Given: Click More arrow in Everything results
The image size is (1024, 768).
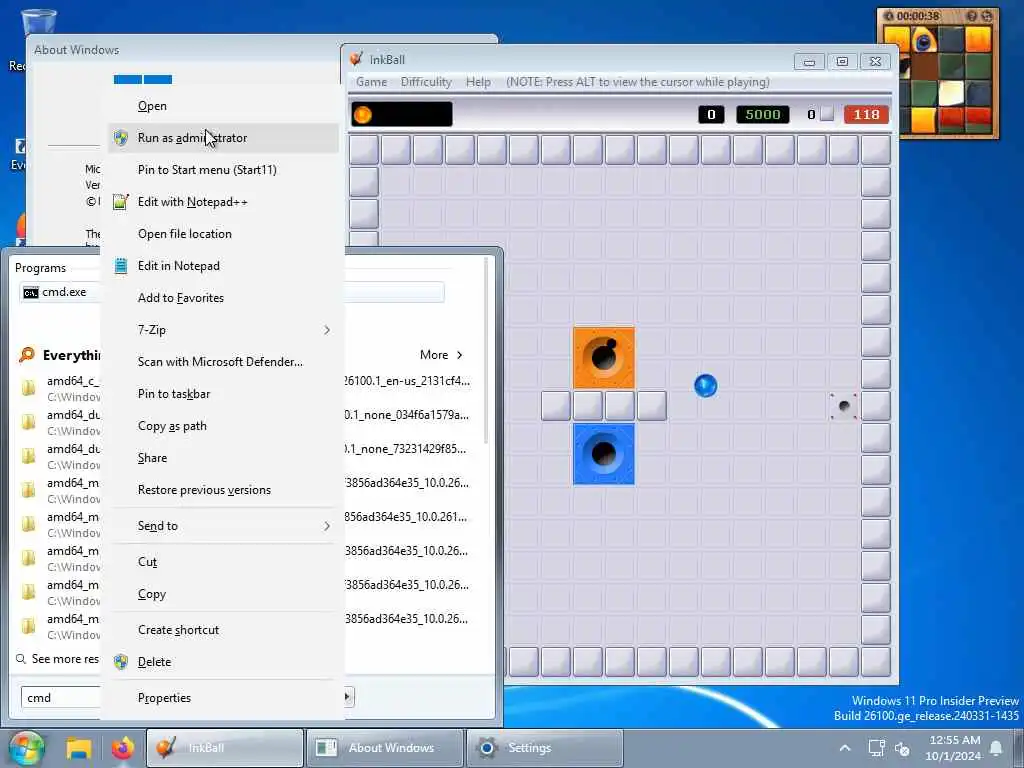Looking at the screenshot, I should [x=460, y=355].
